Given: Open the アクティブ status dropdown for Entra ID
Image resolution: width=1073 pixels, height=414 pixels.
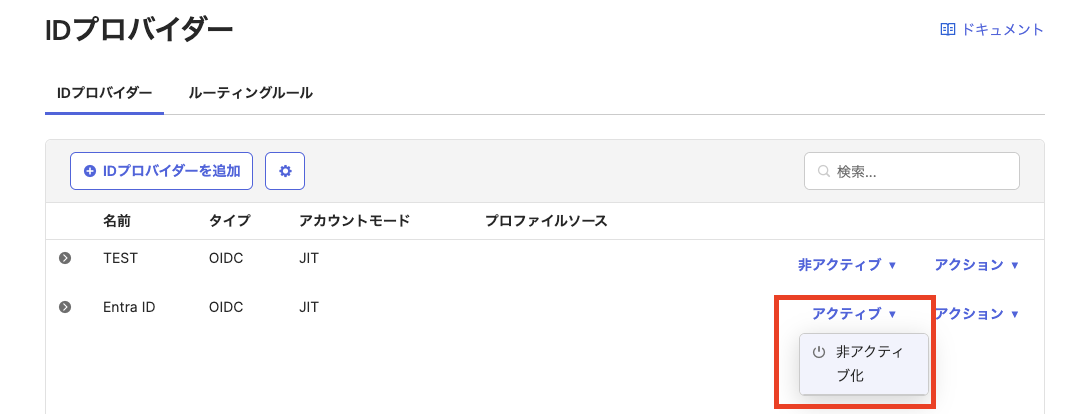Looking at the screenshot, I should coord(854,314).
